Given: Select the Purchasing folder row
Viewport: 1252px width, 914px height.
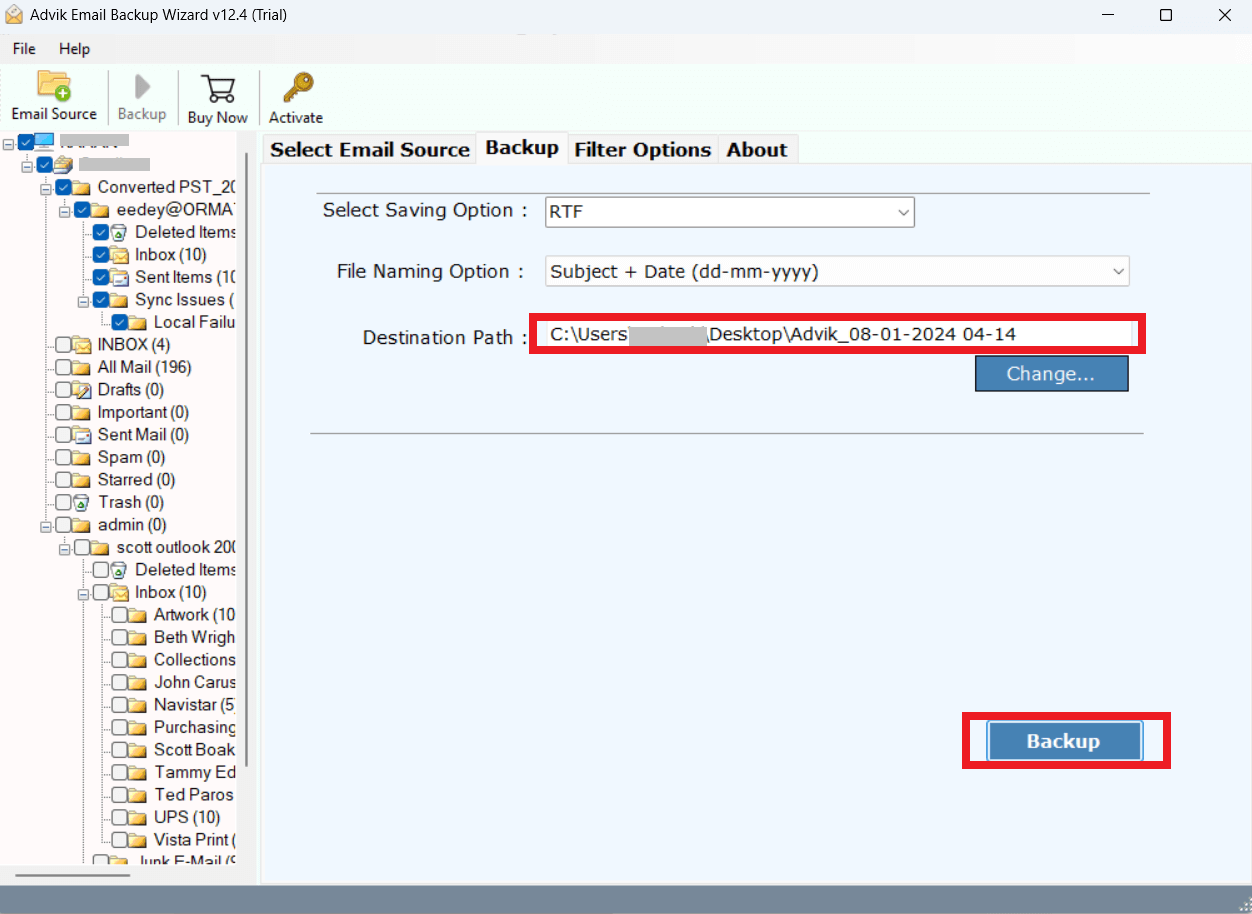Looking at the screenshot, I should point(194,727).
